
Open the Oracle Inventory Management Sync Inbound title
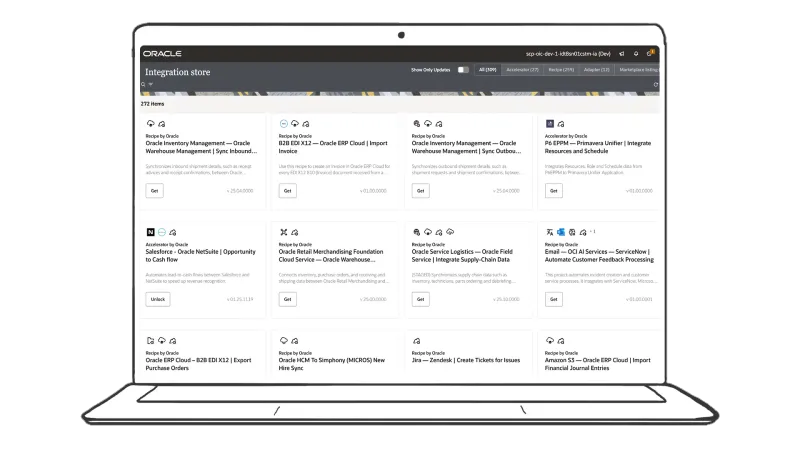201,147
